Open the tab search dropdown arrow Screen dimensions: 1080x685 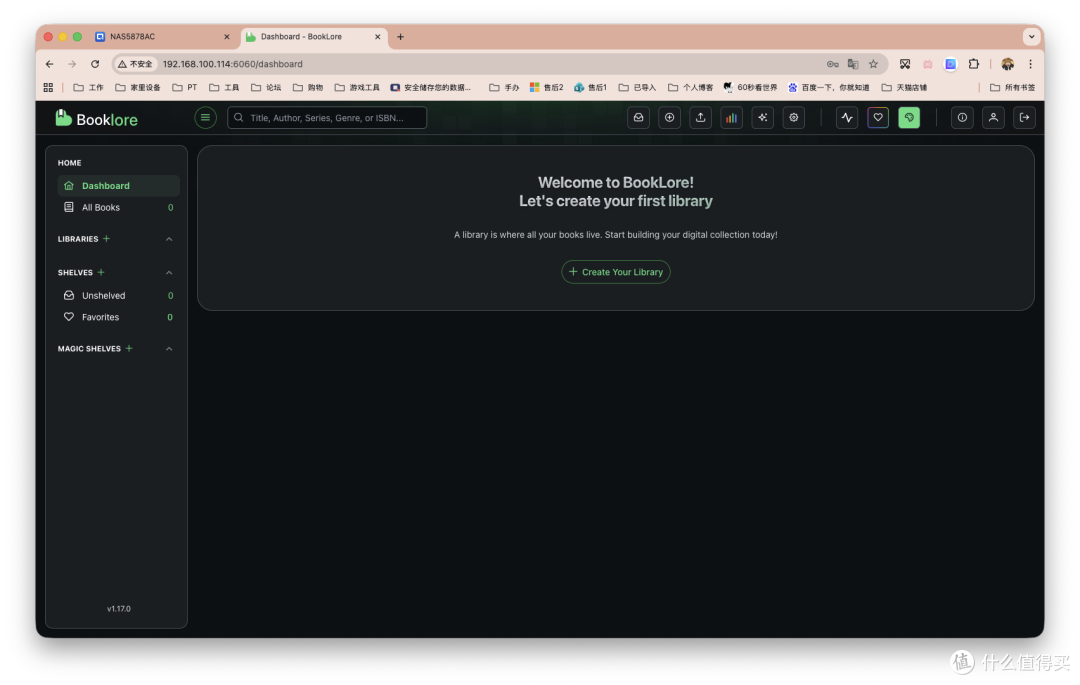tap(1031, 36)
